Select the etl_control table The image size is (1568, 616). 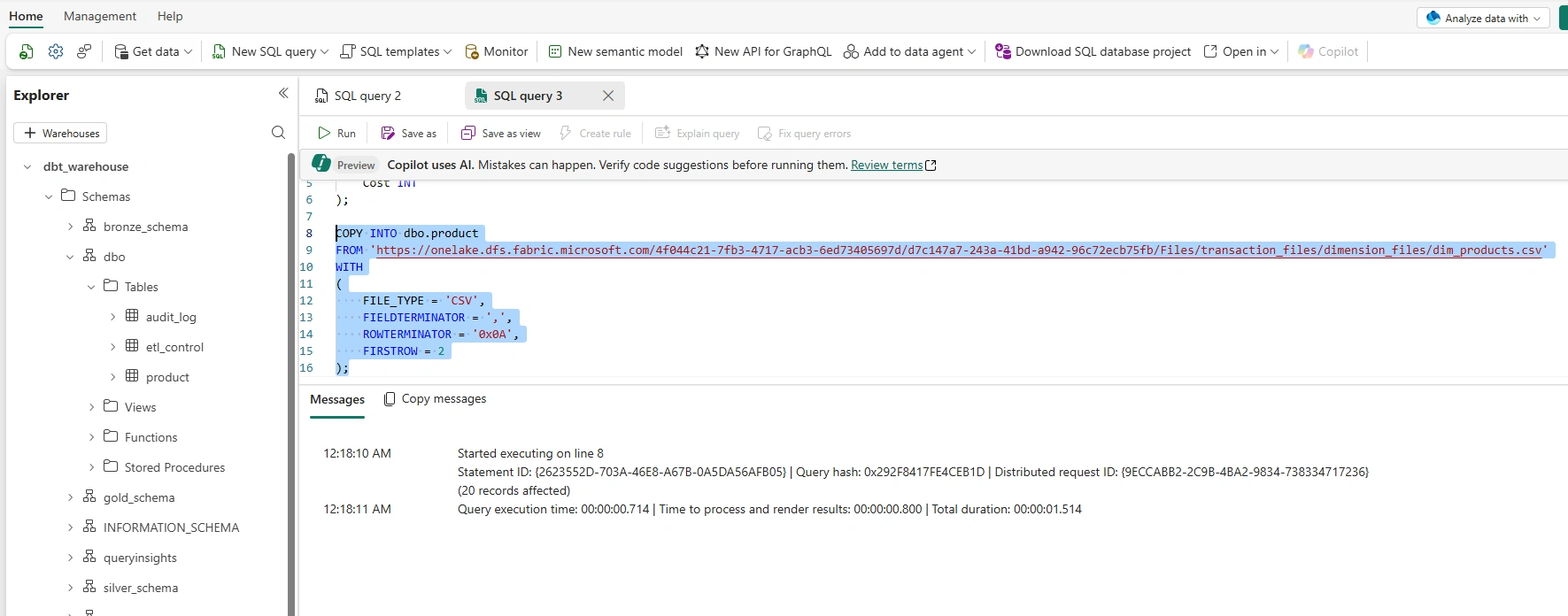174,347
